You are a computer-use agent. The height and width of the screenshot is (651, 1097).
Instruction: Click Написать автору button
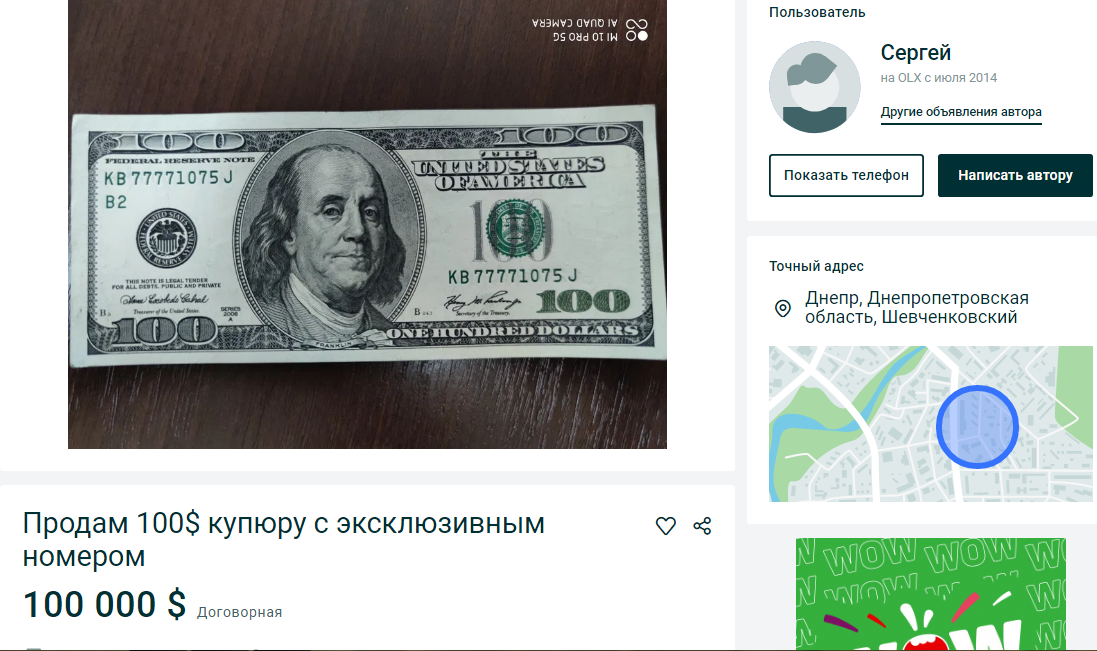click(1015, 176)
